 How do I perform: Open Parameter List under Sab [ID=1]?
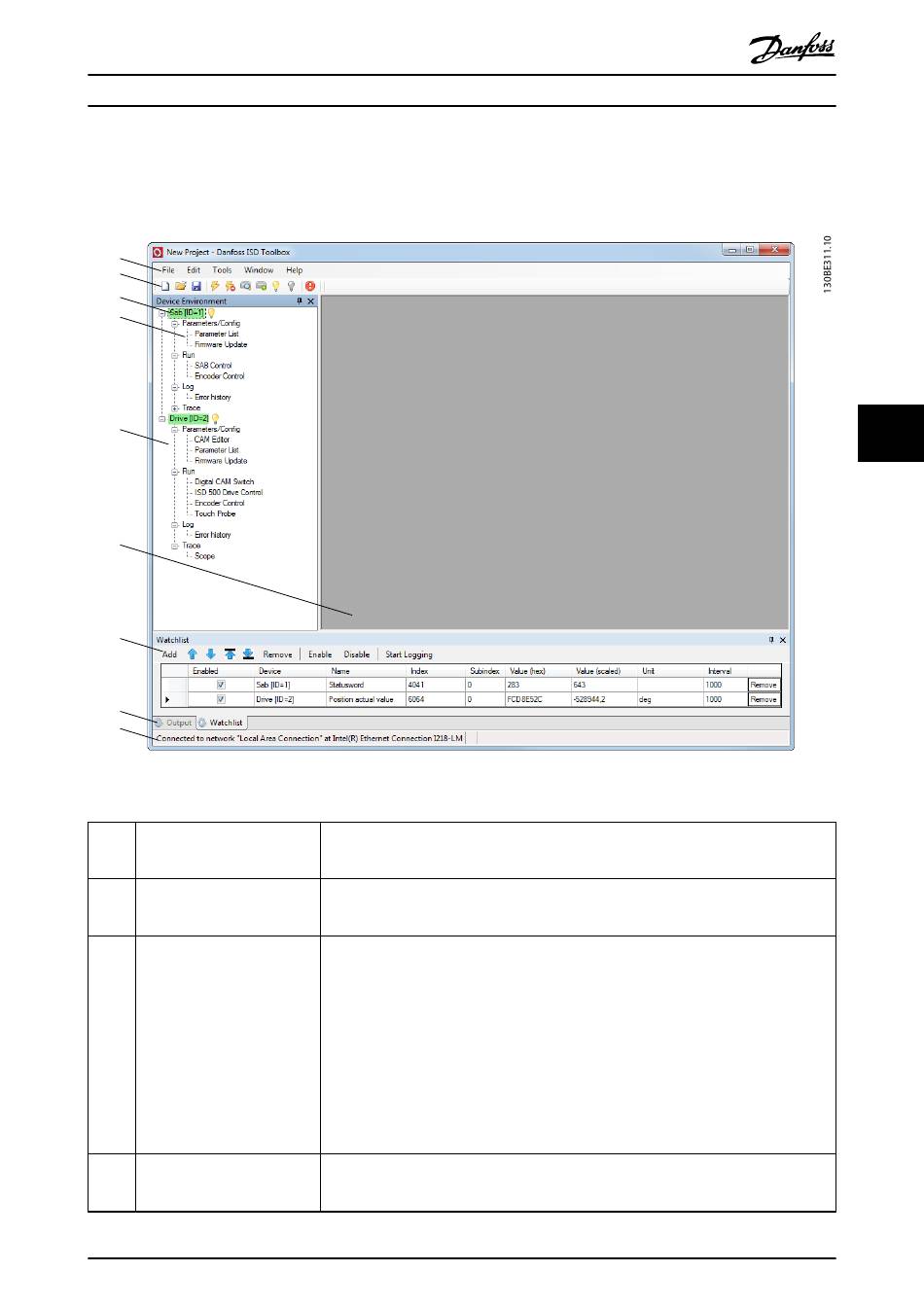click(x=216, y=335)
